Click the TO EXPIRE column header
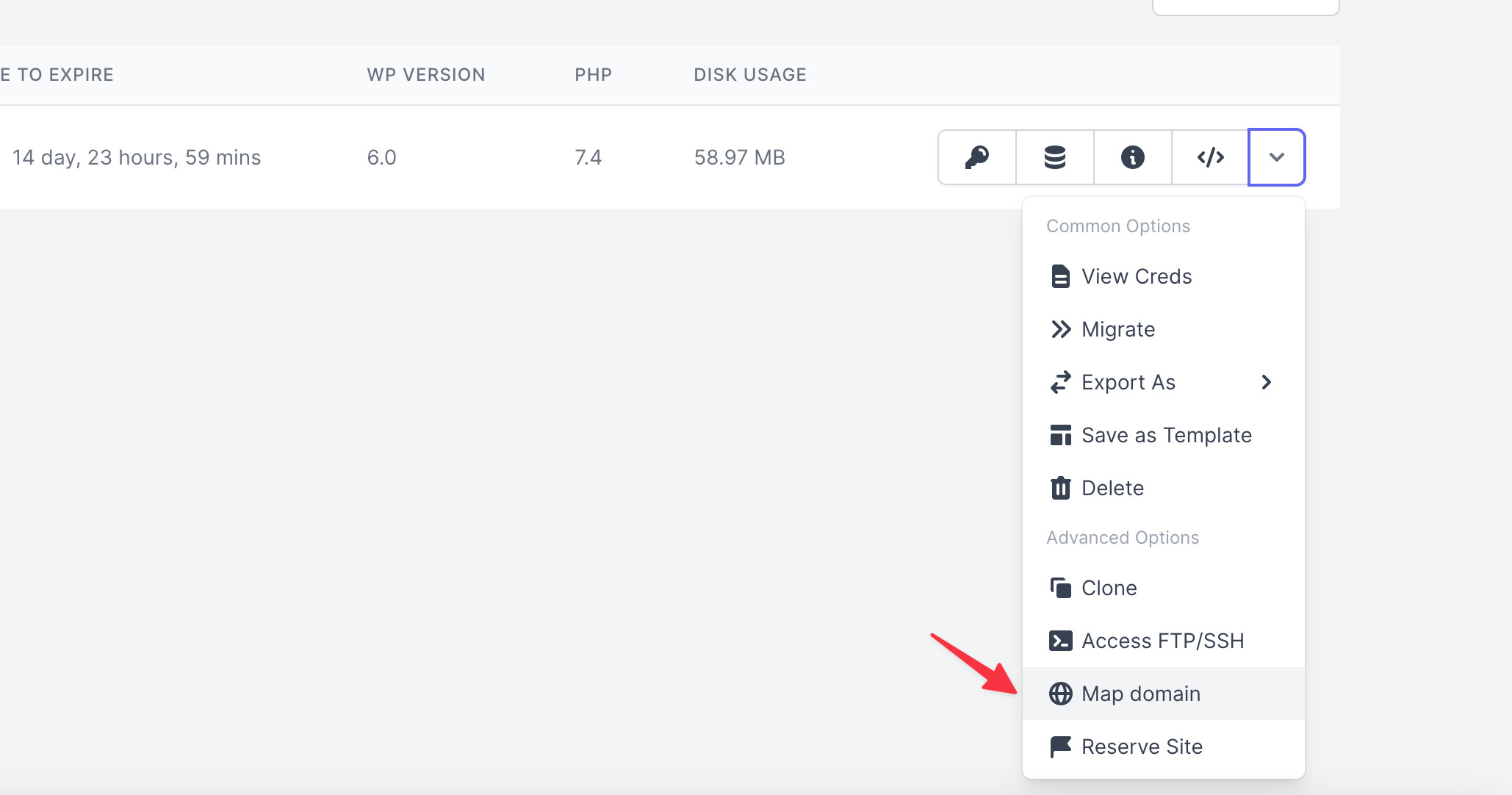 pos(57,75)
